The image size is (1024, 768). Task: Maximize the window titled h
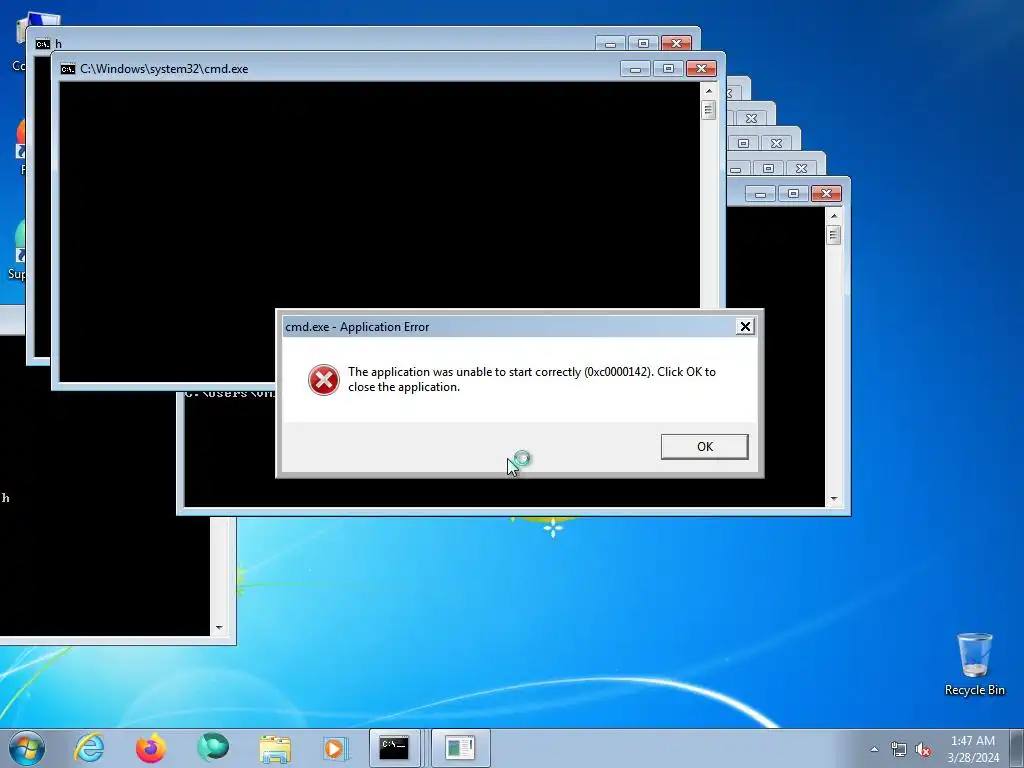coord(643,44)
